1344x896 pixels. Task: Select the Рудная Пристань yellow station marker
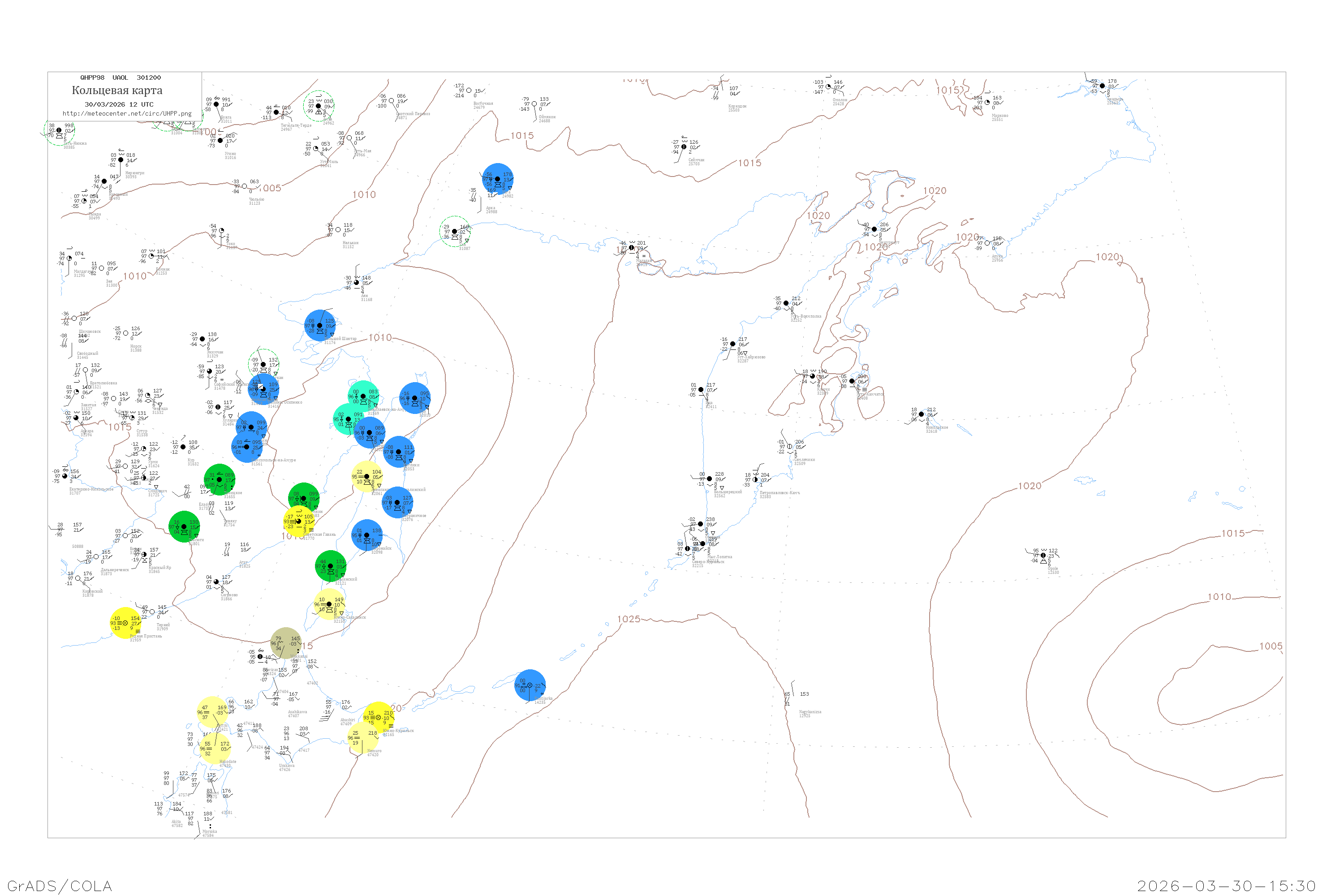point(125,623)
